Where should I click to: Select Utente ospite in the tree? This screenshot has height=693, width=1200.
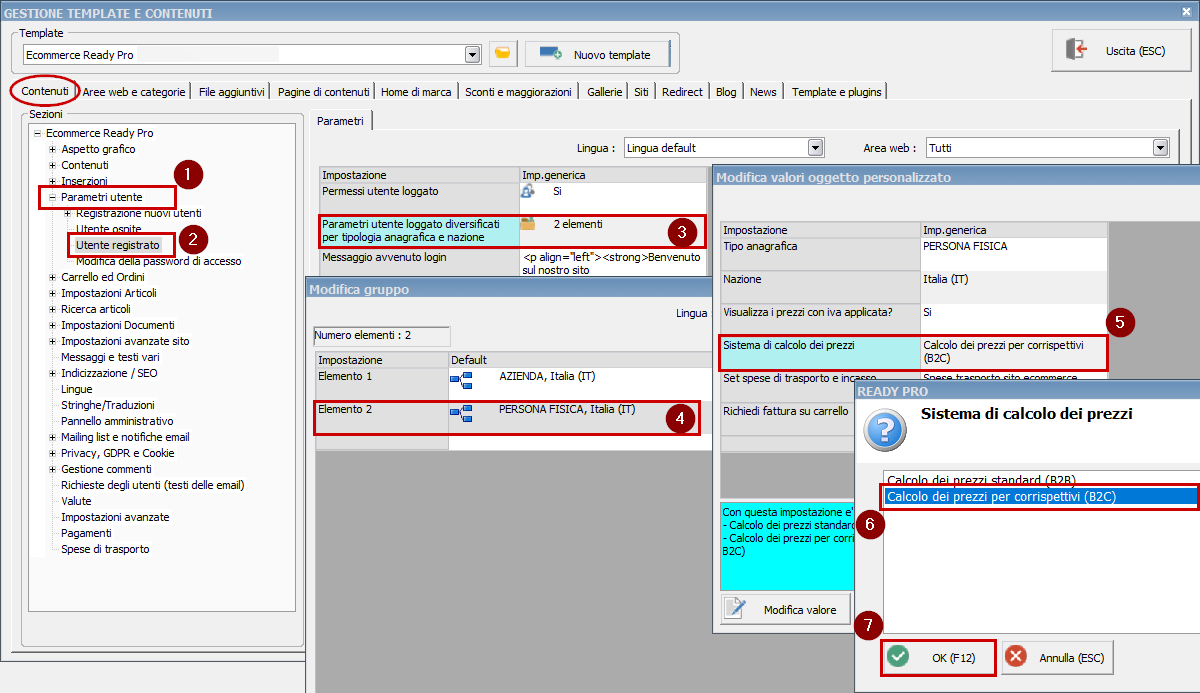[x=109, y=229]
